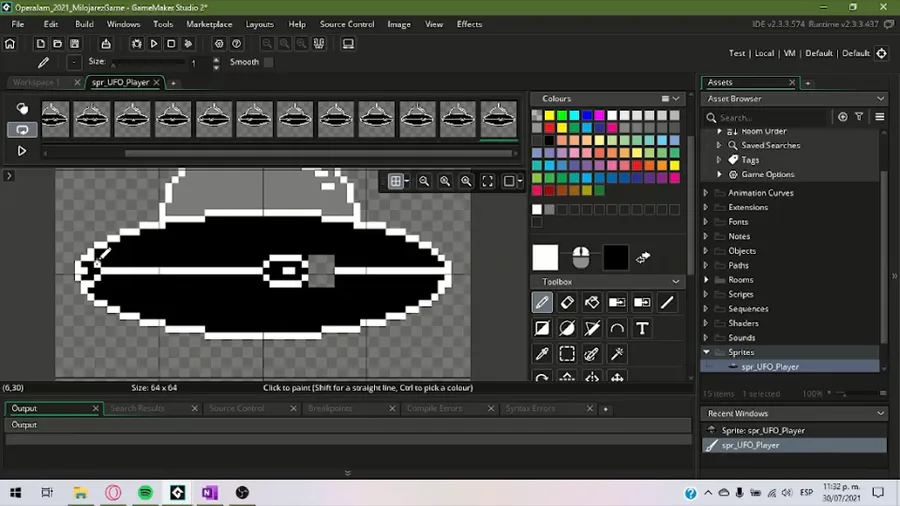
Task: Toggle the canvas grid display
Action: coord(395,181)
